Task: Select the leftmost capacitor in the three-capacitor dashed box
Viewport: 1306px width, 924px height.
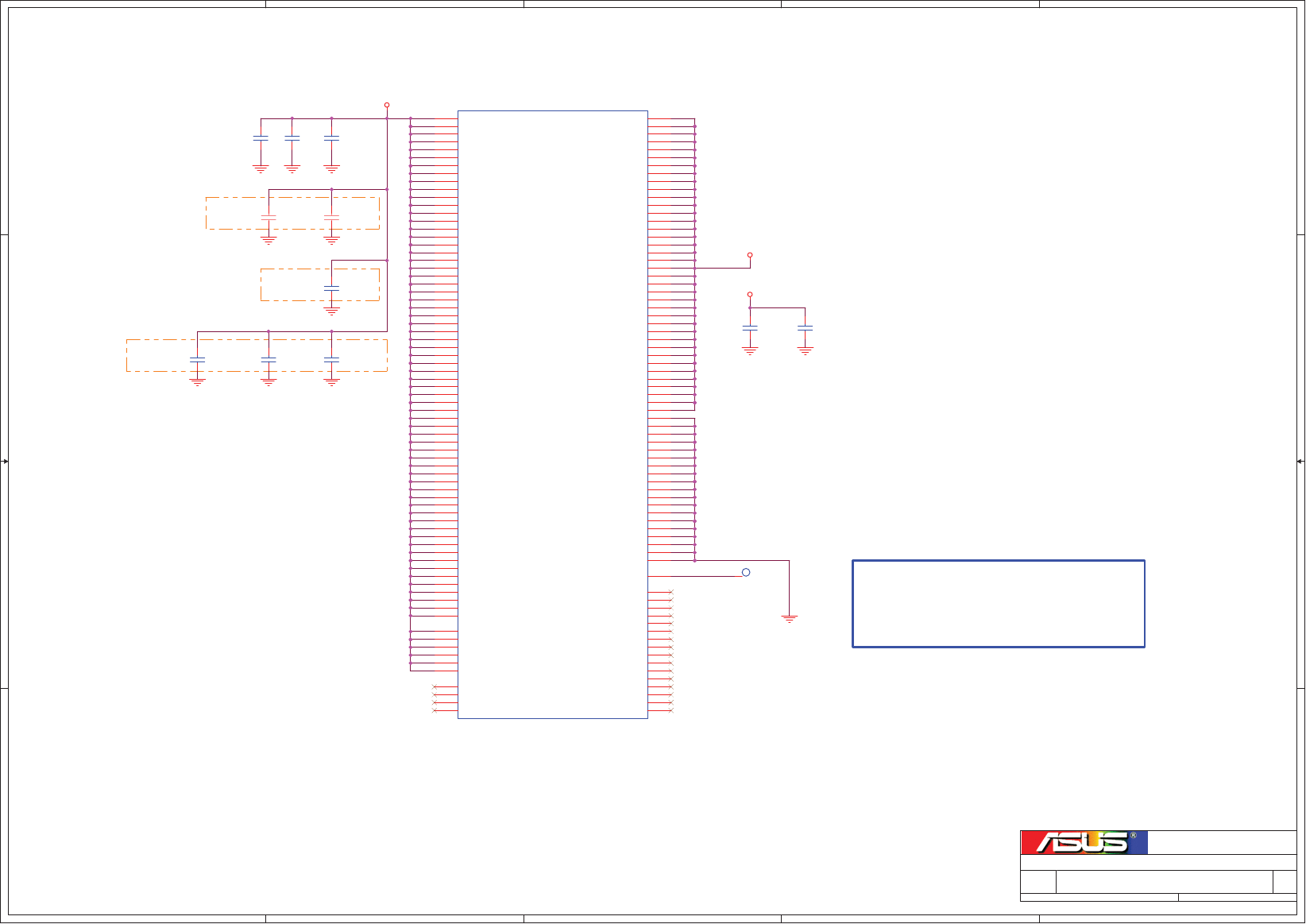Action: coord(198,360)
